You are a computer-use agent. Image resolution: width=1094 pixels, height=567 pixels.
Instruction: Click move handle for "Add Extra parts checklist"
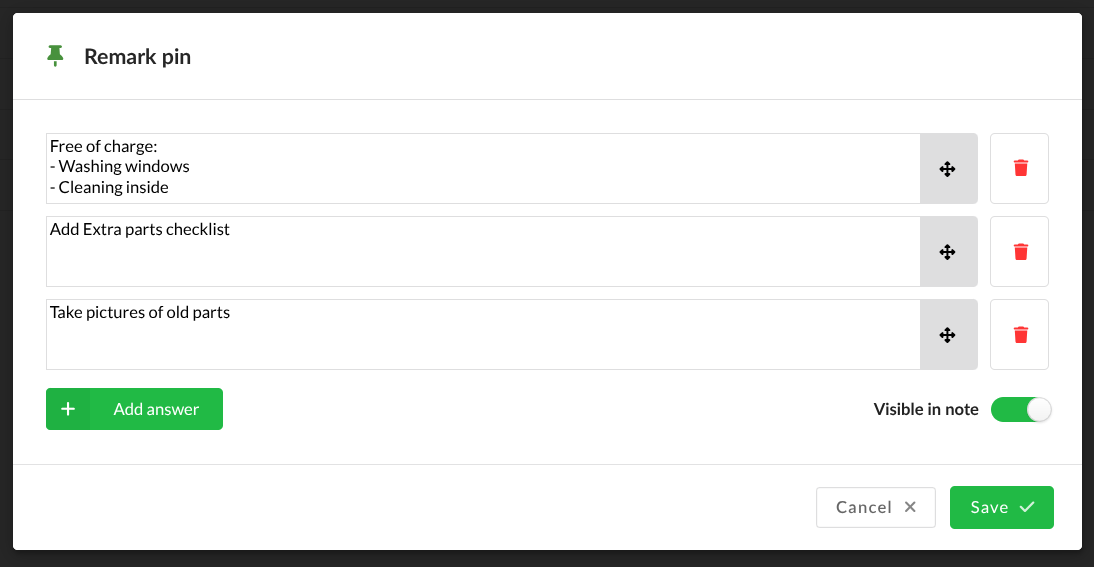[x=948, y=252]
